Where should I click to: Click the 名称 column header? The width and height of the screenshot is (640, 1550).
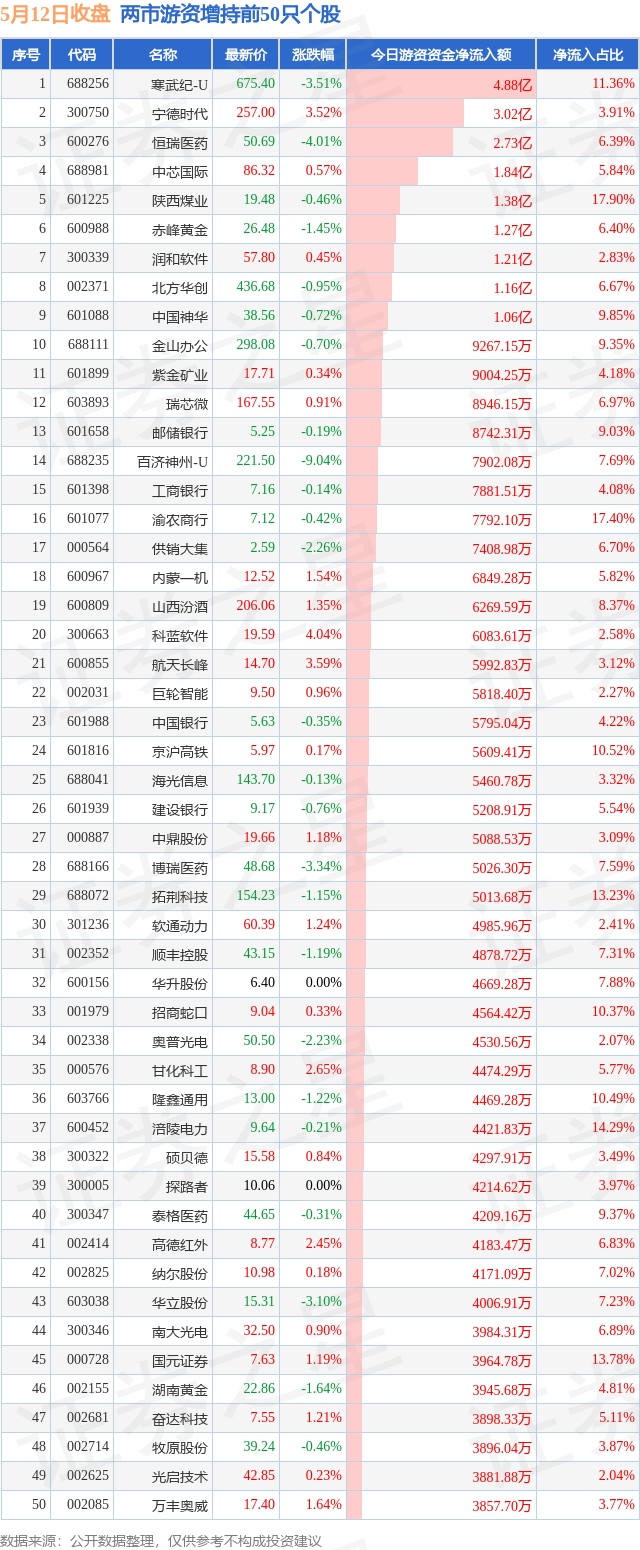click(162, 55)
